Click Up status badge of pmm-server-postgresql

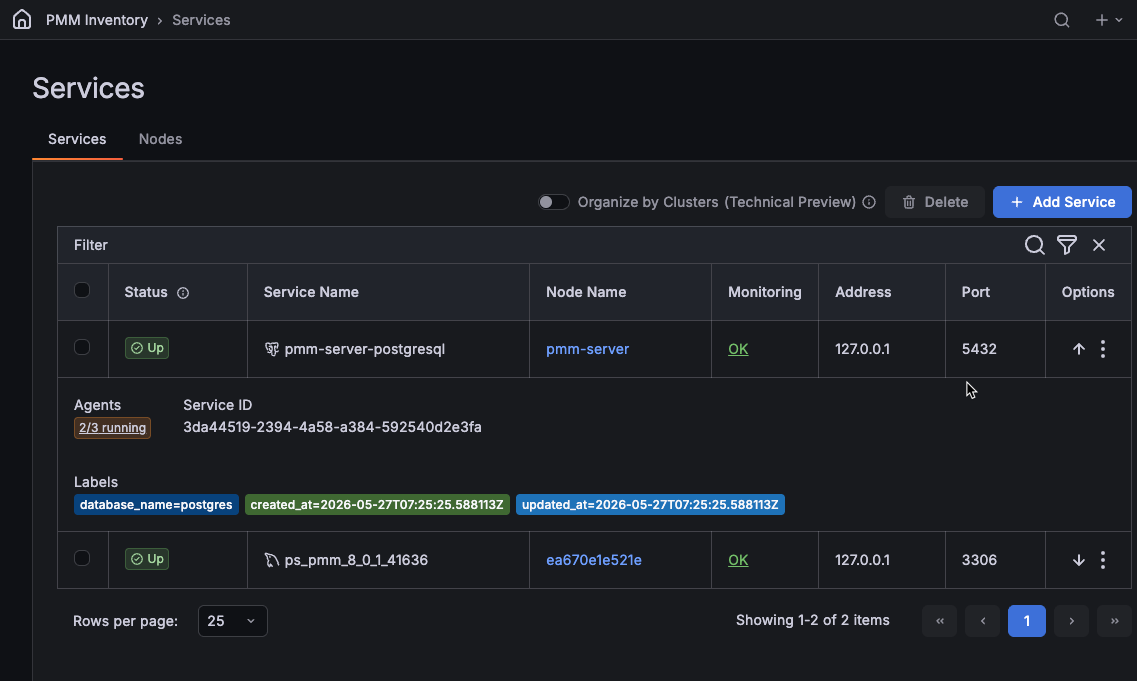tap(146, 348)
